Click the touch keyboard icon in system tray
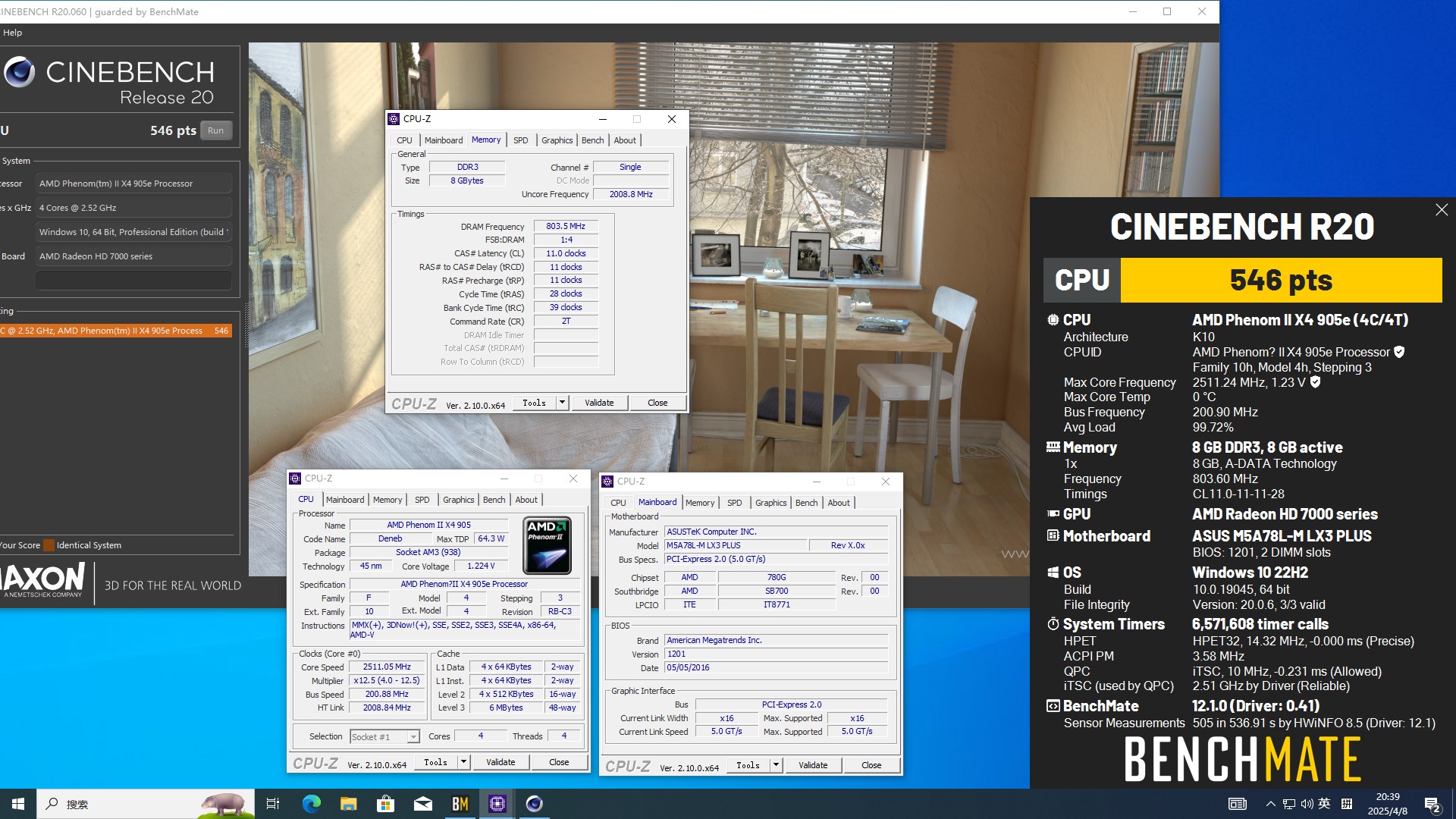The width and height of the screenshot is (1456, 819). point(1237,804)
